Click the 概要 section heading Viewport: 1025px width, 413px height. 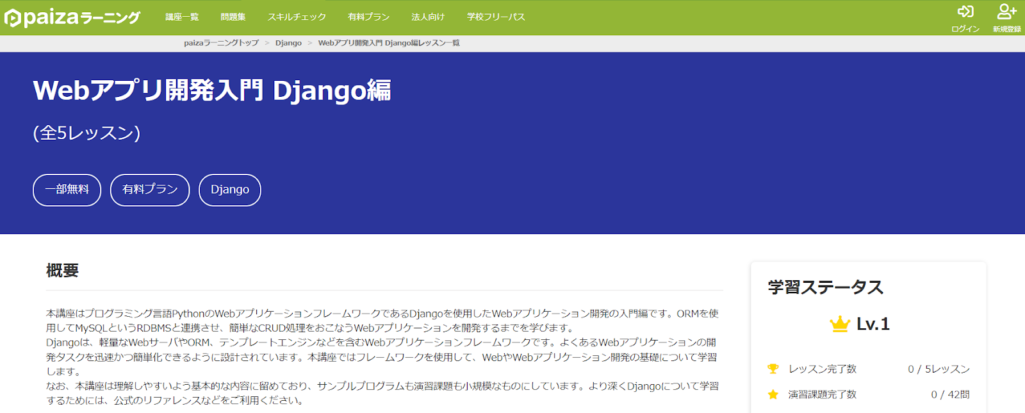[x=63, y=271]
